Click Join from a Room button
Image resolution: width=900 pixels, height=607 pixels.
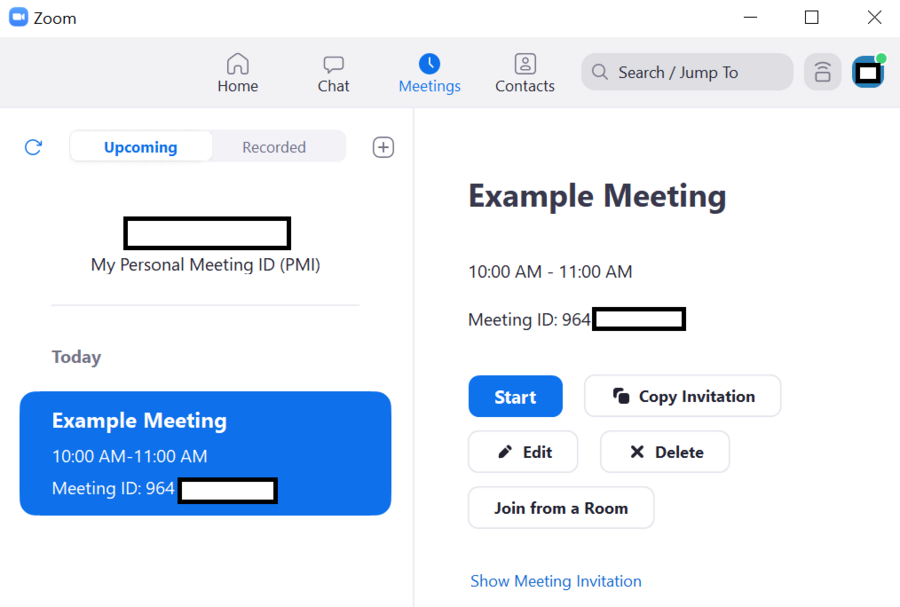pyautogui.click(x=561, y=508)
